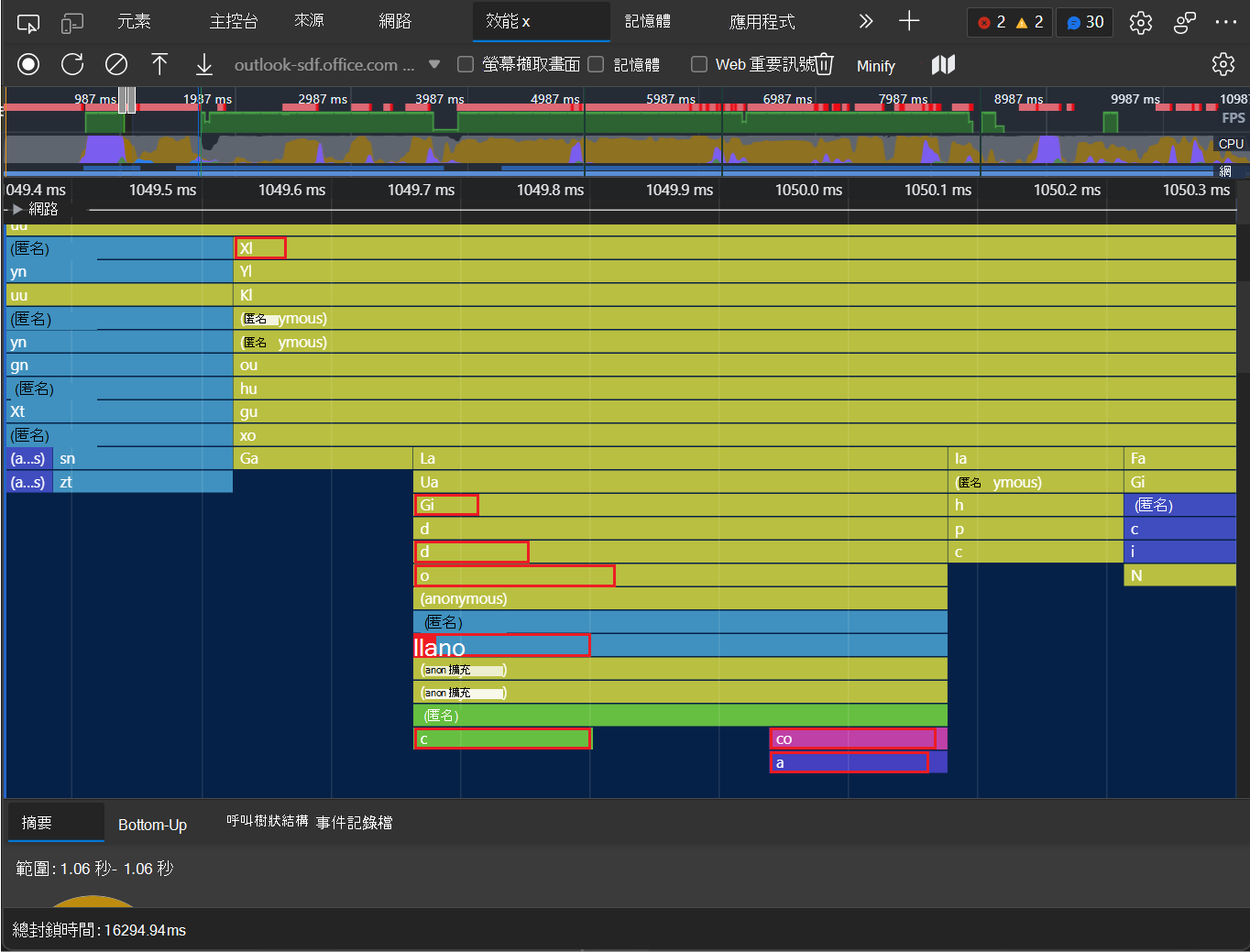Click the feedback people icon

[x=1185, y=23]
